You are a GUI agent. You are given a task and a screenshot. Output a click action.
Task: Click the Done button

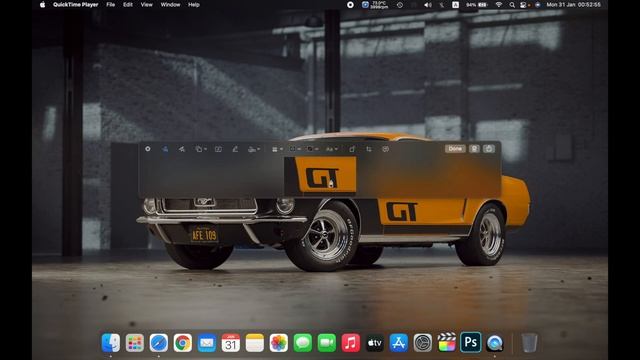point(455,149)
